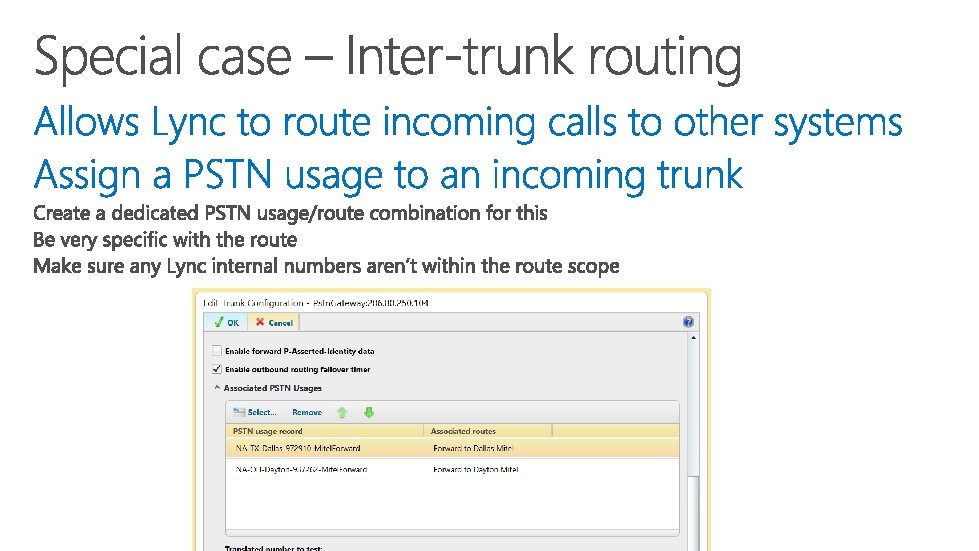This screenshot has width=979, height=551.
Task: Move usage up with green up arrow
Action: 342,412
